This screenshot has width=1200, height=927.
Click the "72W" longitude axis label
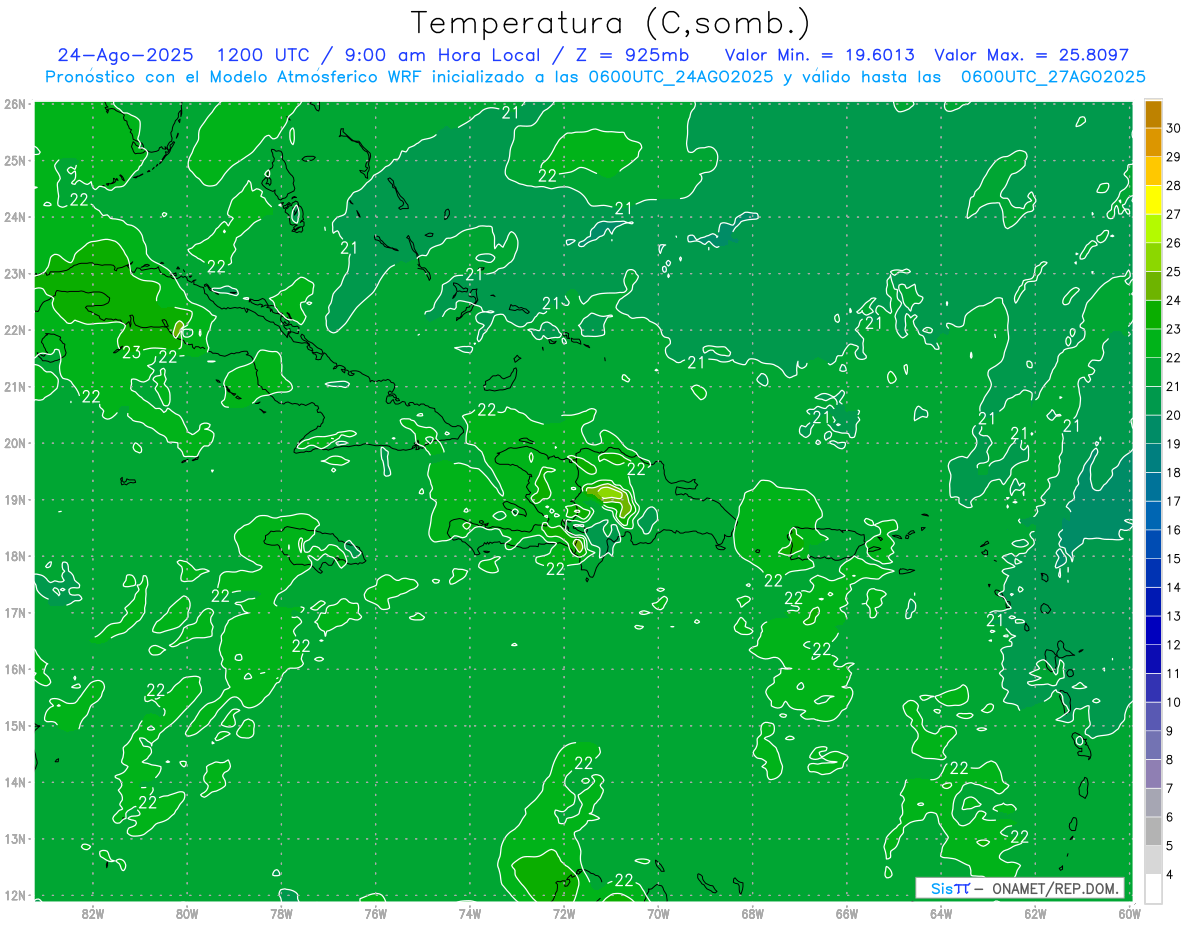pyautogui.click(x=564, y=914)
